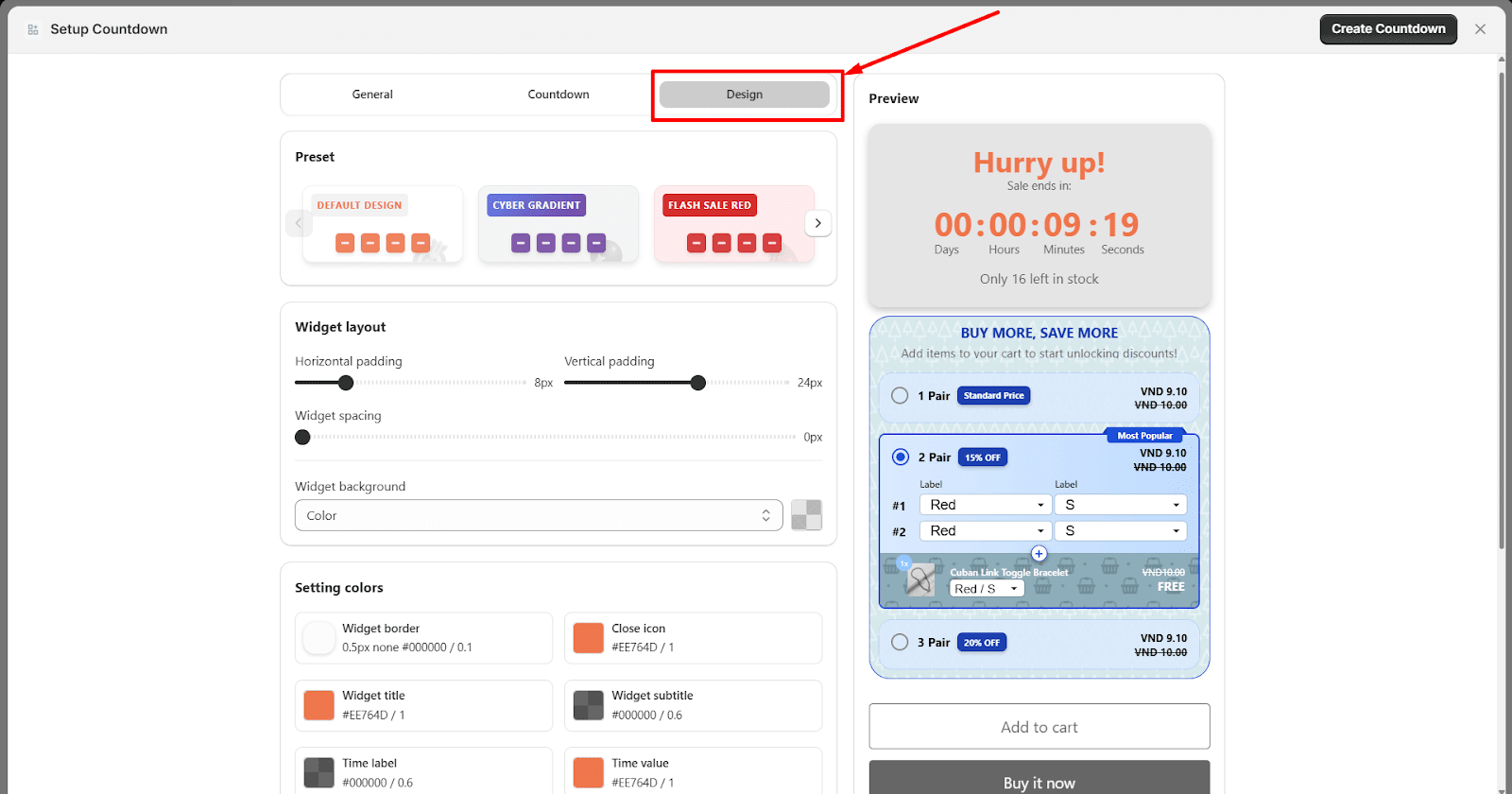Open the Widget border color swatch

coord(318,638)
